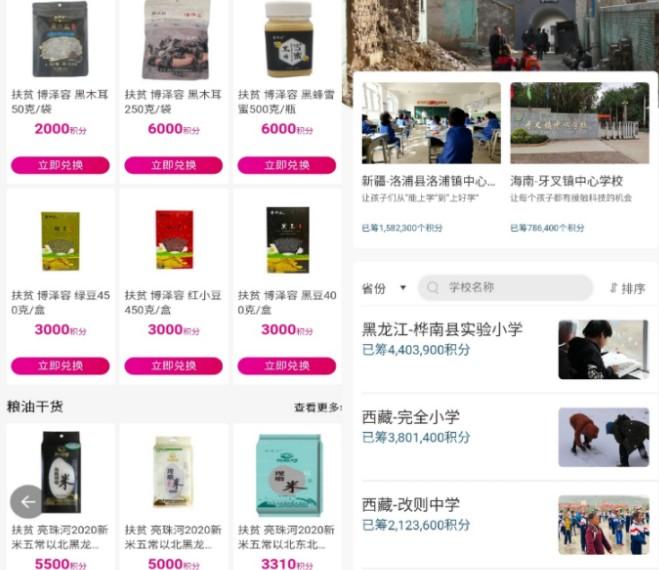Click 立即兑换 under 黑豆 400克/盒
This screenshot has height=570, width=659.
(287, 365)
